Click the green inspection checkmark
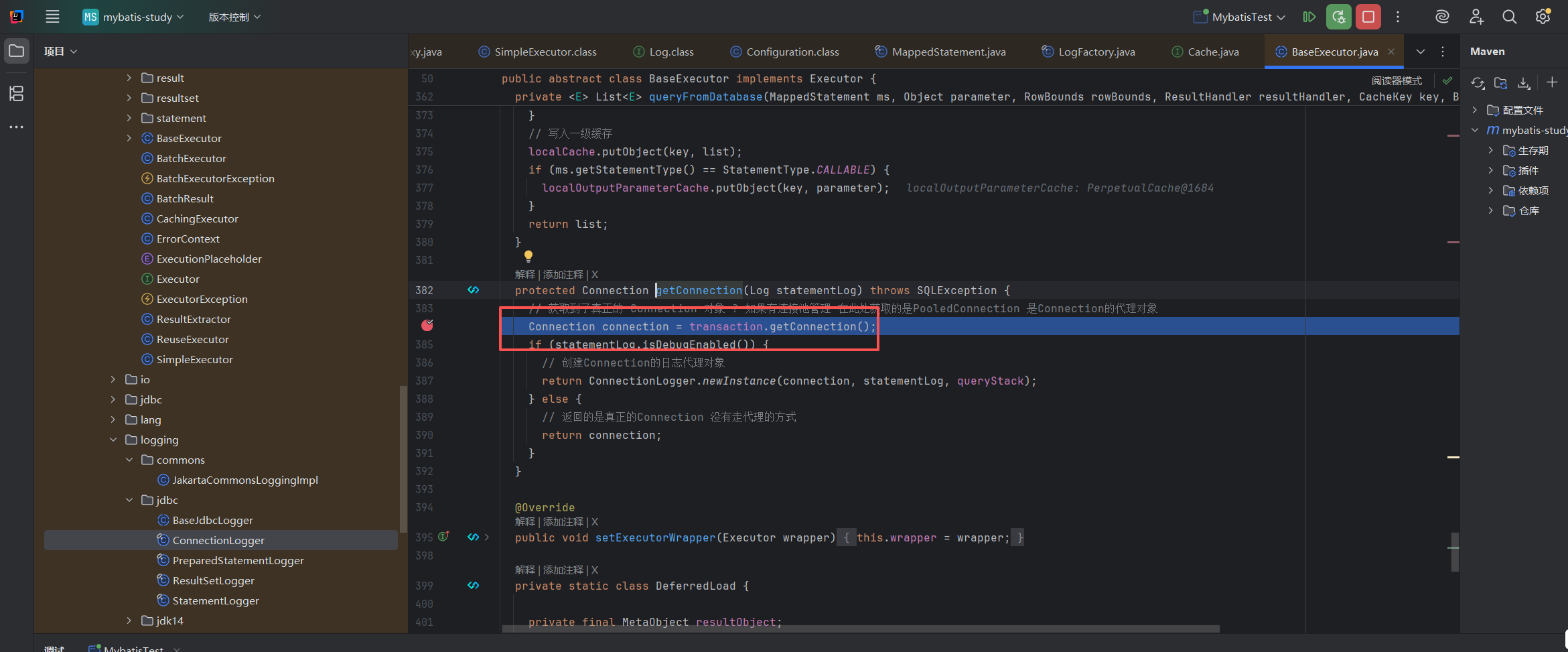1568x652 pixels. [x=1447, y=80]
